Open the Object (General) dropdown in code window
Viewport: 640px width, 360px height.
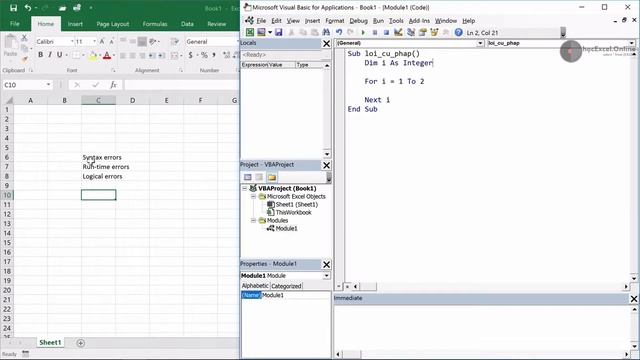480,43
